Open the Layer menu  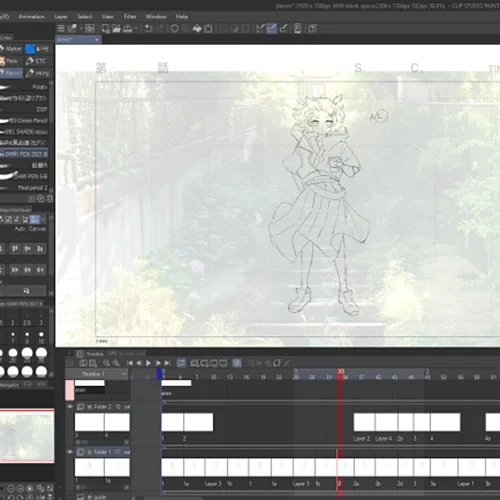pos(61,16)
